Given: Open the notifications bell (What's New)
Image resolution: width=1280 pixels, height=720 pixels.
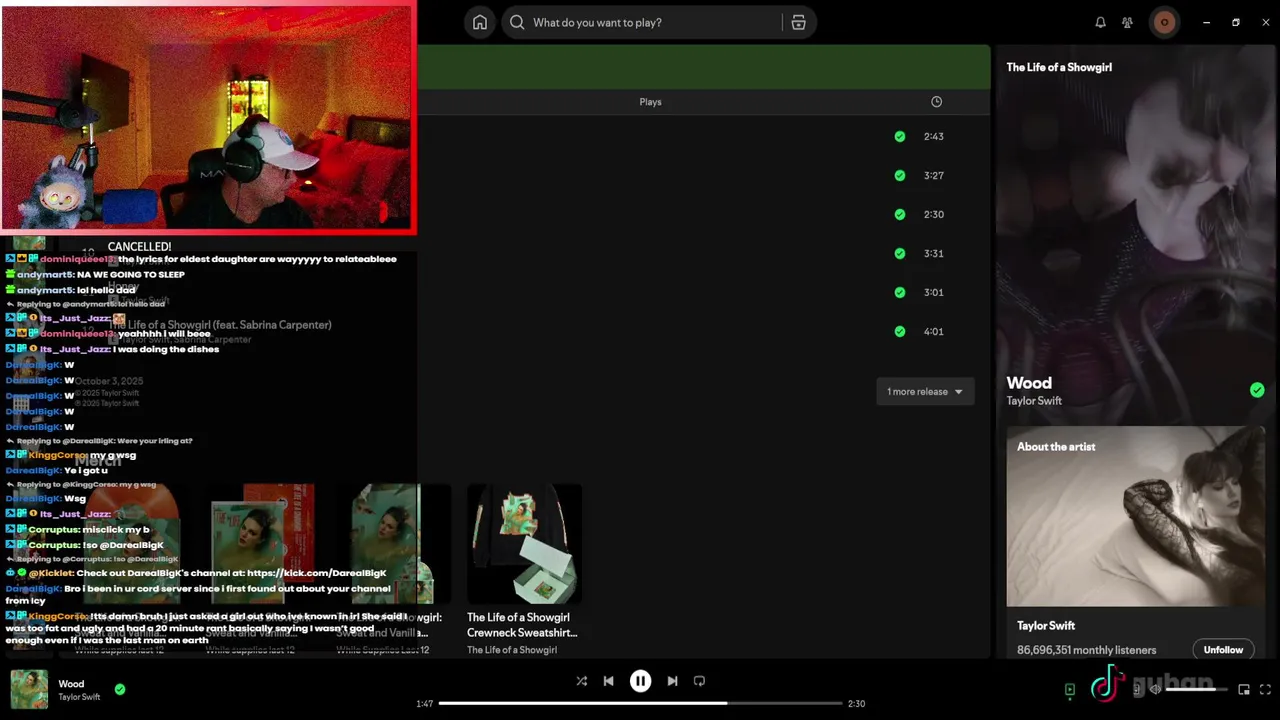Looking at the screenshot, I should coord(1100,22).
